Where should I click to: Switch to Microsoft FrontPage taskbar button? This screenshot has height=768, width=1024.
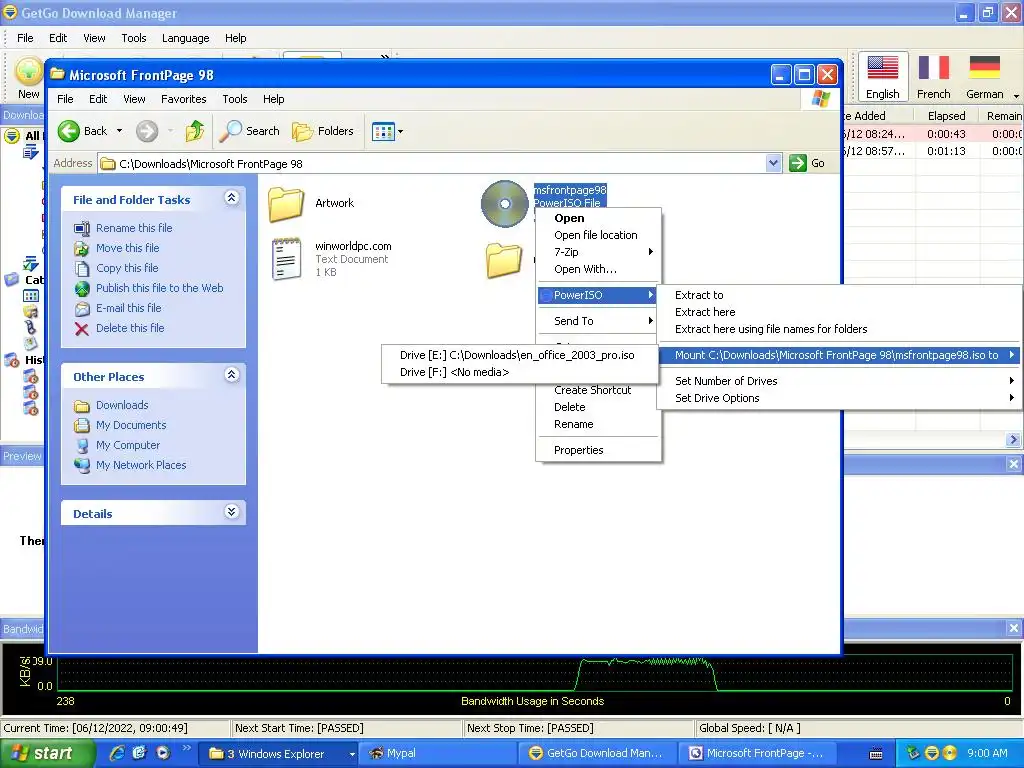(x=756, y=754)
